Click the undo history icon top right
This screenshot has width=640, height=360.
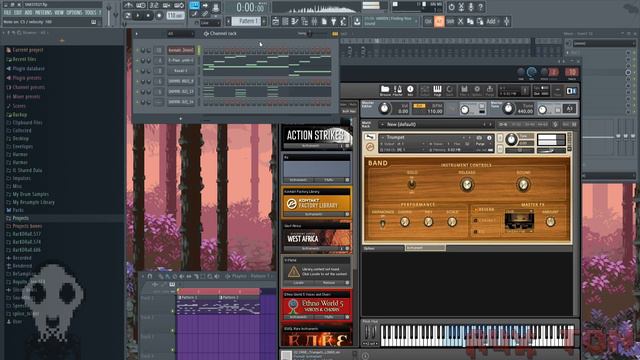point(451,7)
